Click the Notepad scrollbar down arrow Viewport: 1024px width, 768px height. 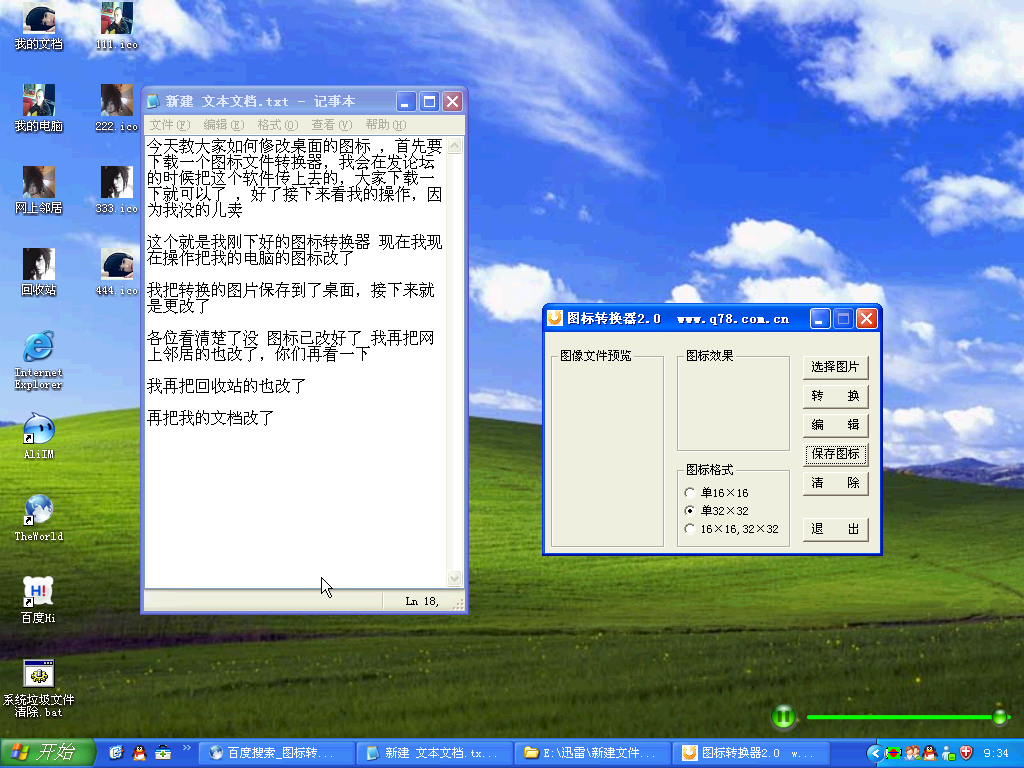[x=455, y=579]
